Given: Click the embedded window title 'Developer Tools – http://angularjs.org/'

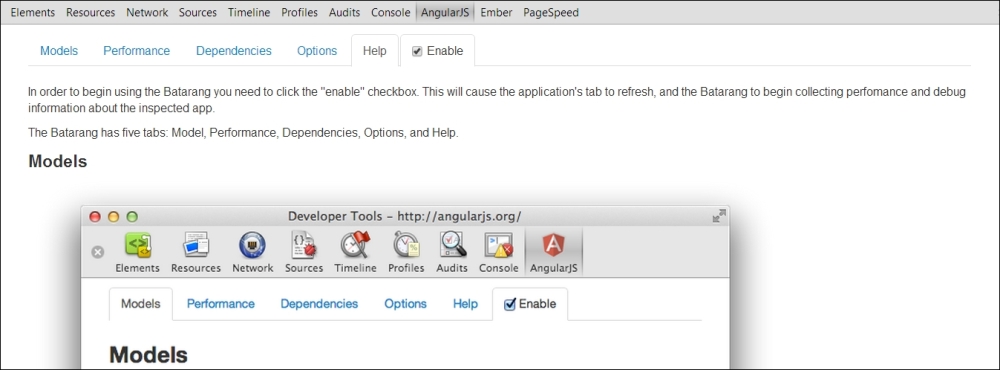Looking at the screenshot, I should pos(404,216).
